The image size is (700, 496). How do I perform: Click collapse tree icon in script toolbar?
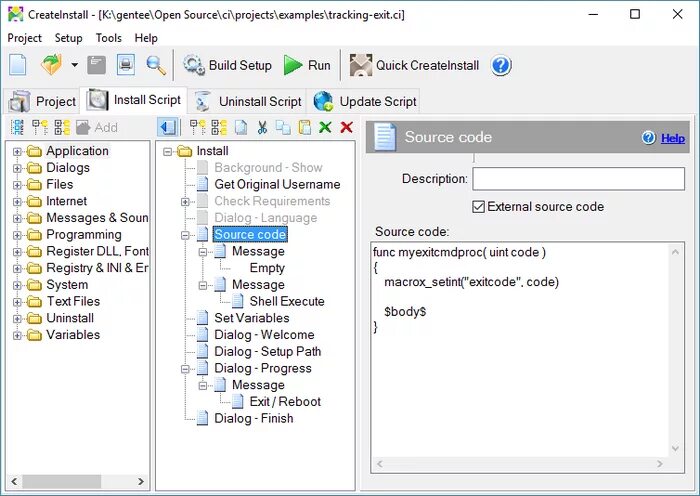198,127
